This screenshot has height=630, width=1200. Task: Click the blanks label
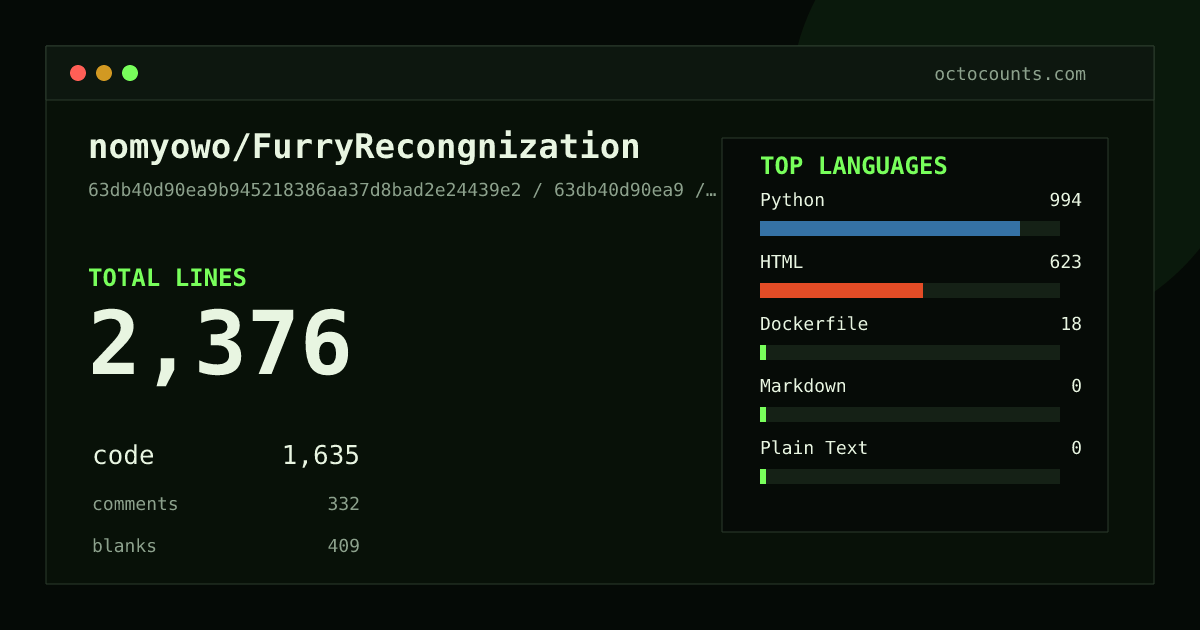click(x=124, y=546)
